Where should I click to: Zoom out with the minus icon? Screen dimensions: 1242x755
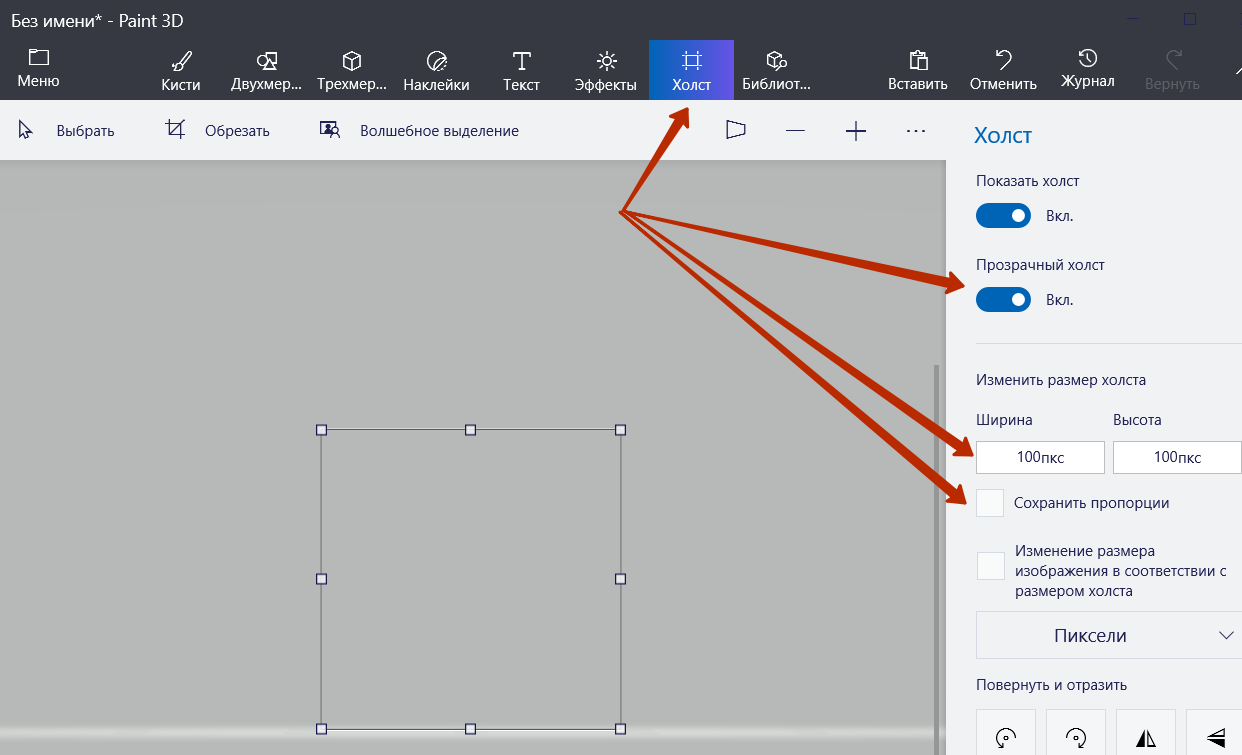(x=795, y=130)
